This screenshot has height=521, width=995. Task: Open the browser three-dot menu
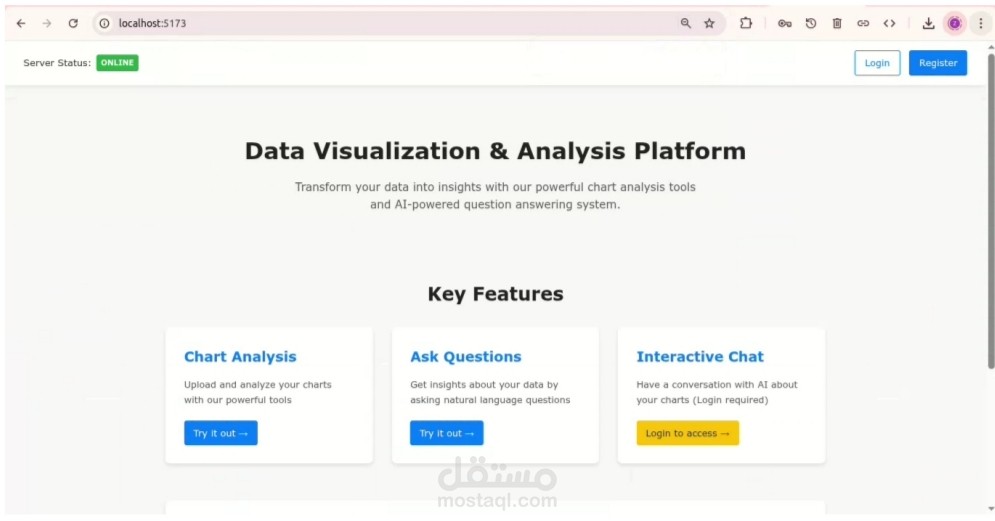click(x=980, y=23)
